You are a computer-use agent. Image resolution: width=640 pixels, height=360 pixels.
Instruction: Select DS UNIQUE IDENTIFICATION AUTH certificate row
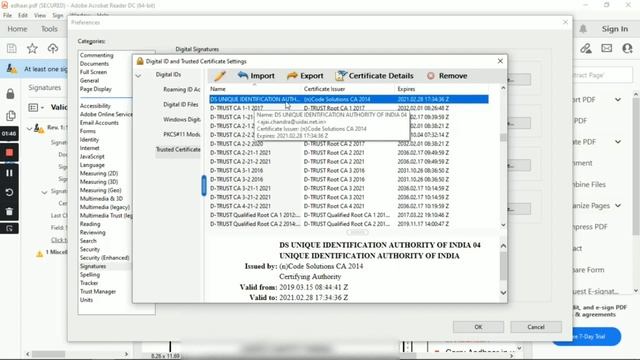click(349, 99)
